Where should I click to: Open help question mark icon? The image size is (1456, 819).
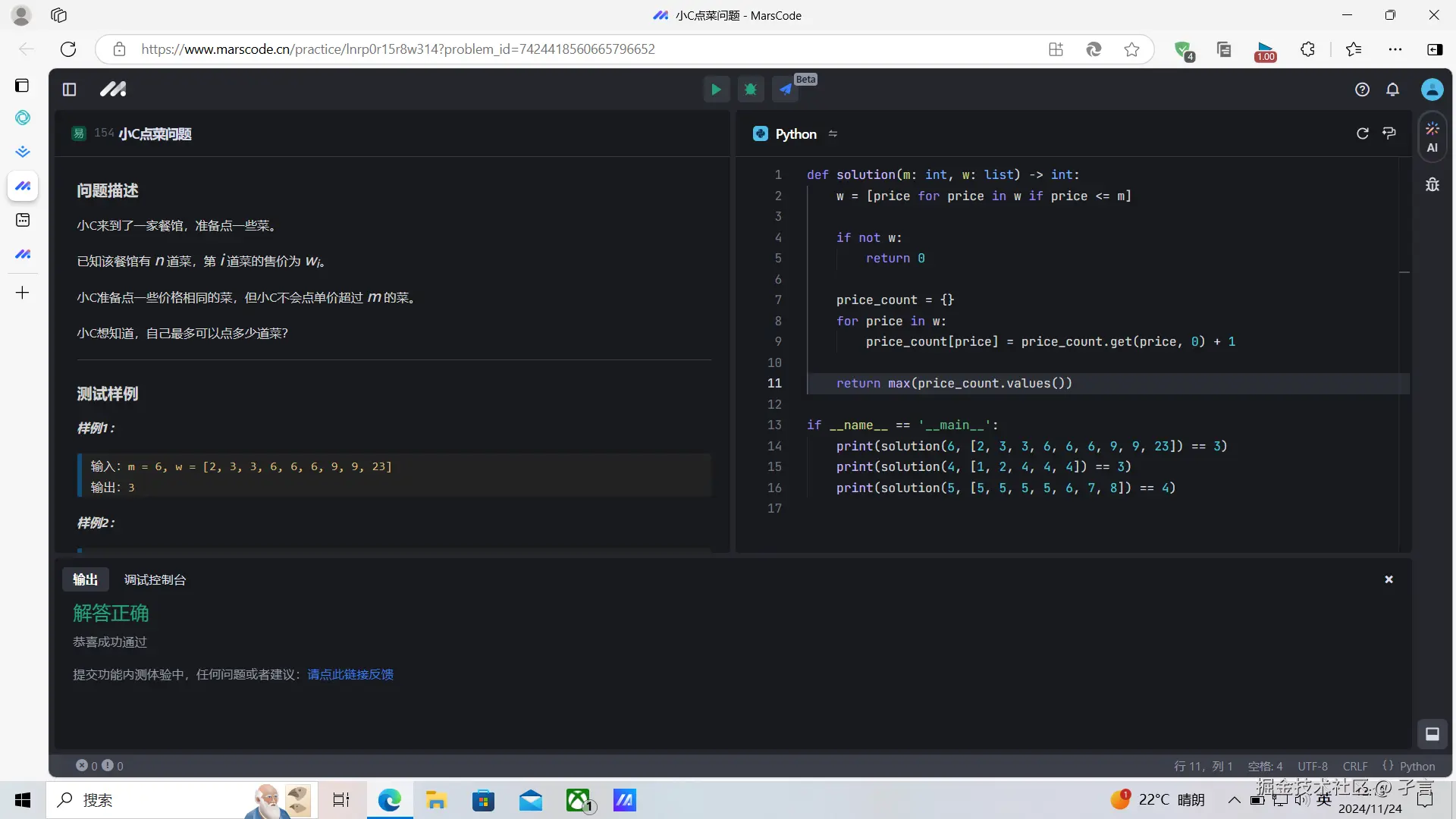(1362, 89)
